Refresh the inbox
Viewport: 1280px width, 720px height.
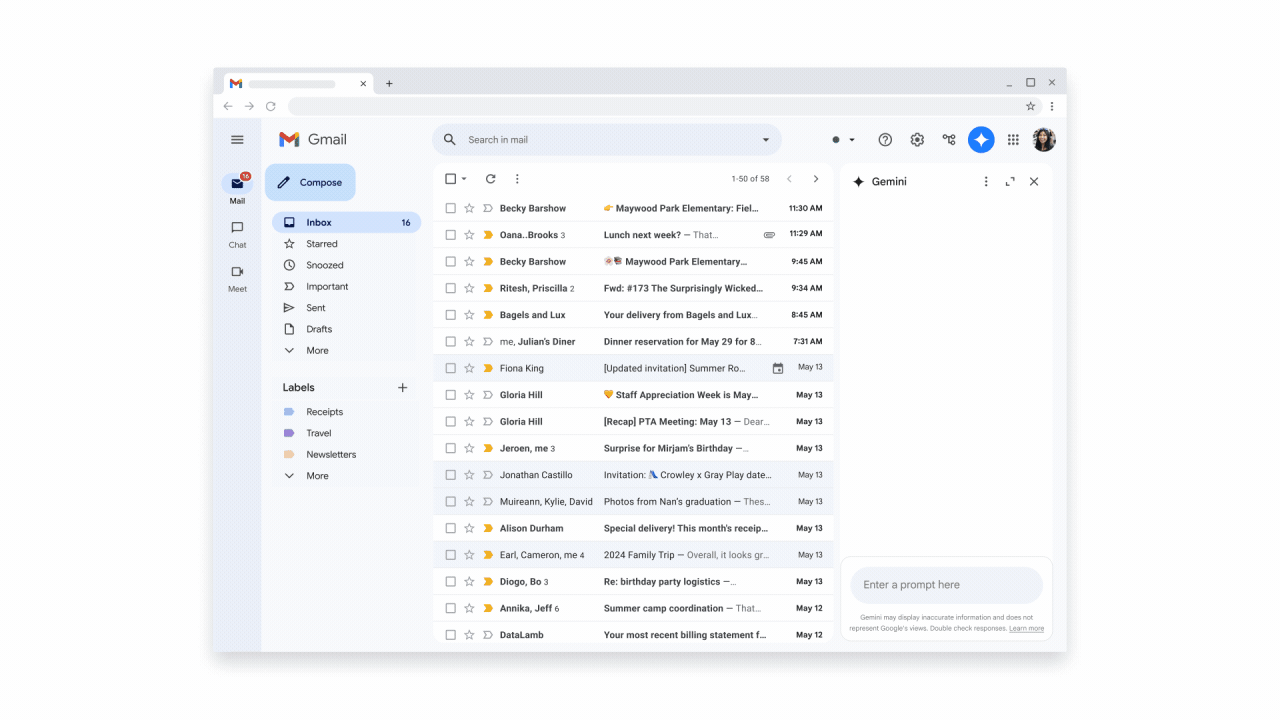490,178
